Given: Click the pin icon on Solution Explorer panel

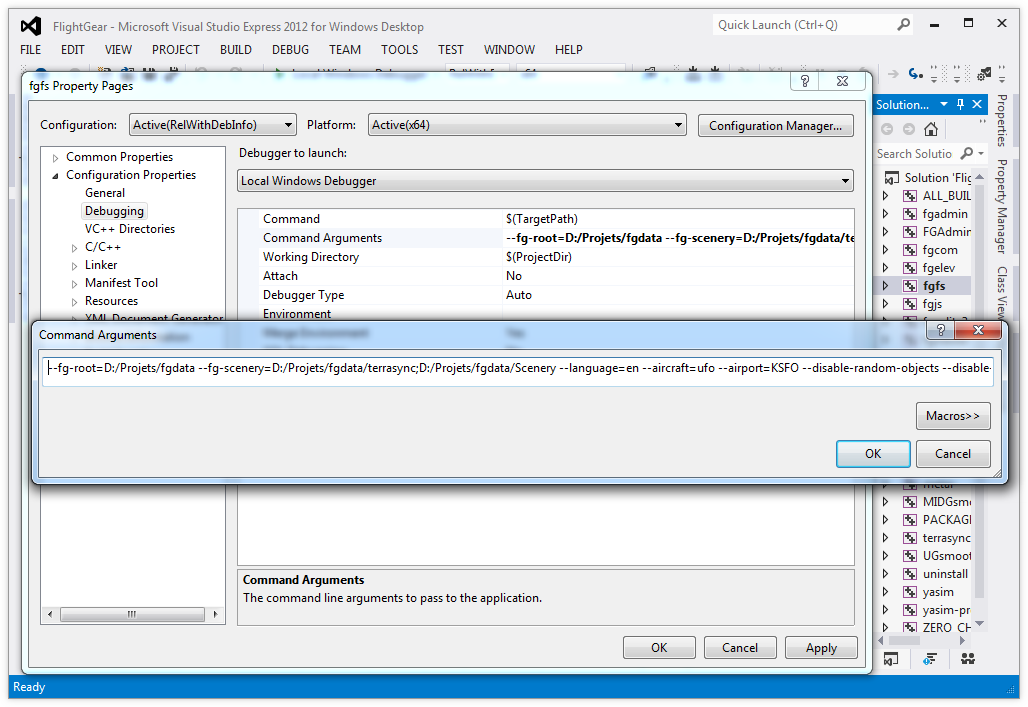Looking at the screenshot, I should [960, 104].
